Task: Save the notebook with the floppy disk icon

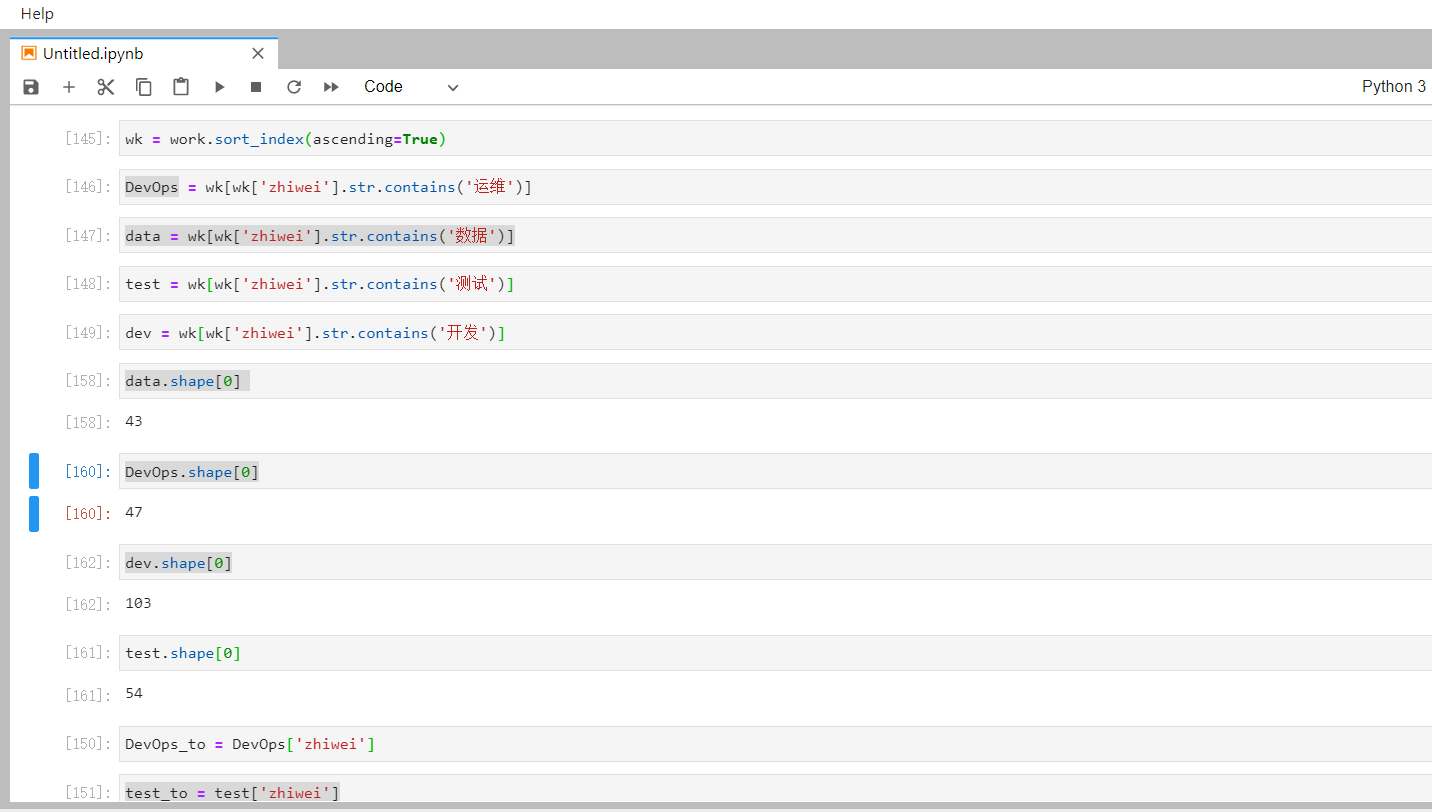Action: tap(31, 87)
